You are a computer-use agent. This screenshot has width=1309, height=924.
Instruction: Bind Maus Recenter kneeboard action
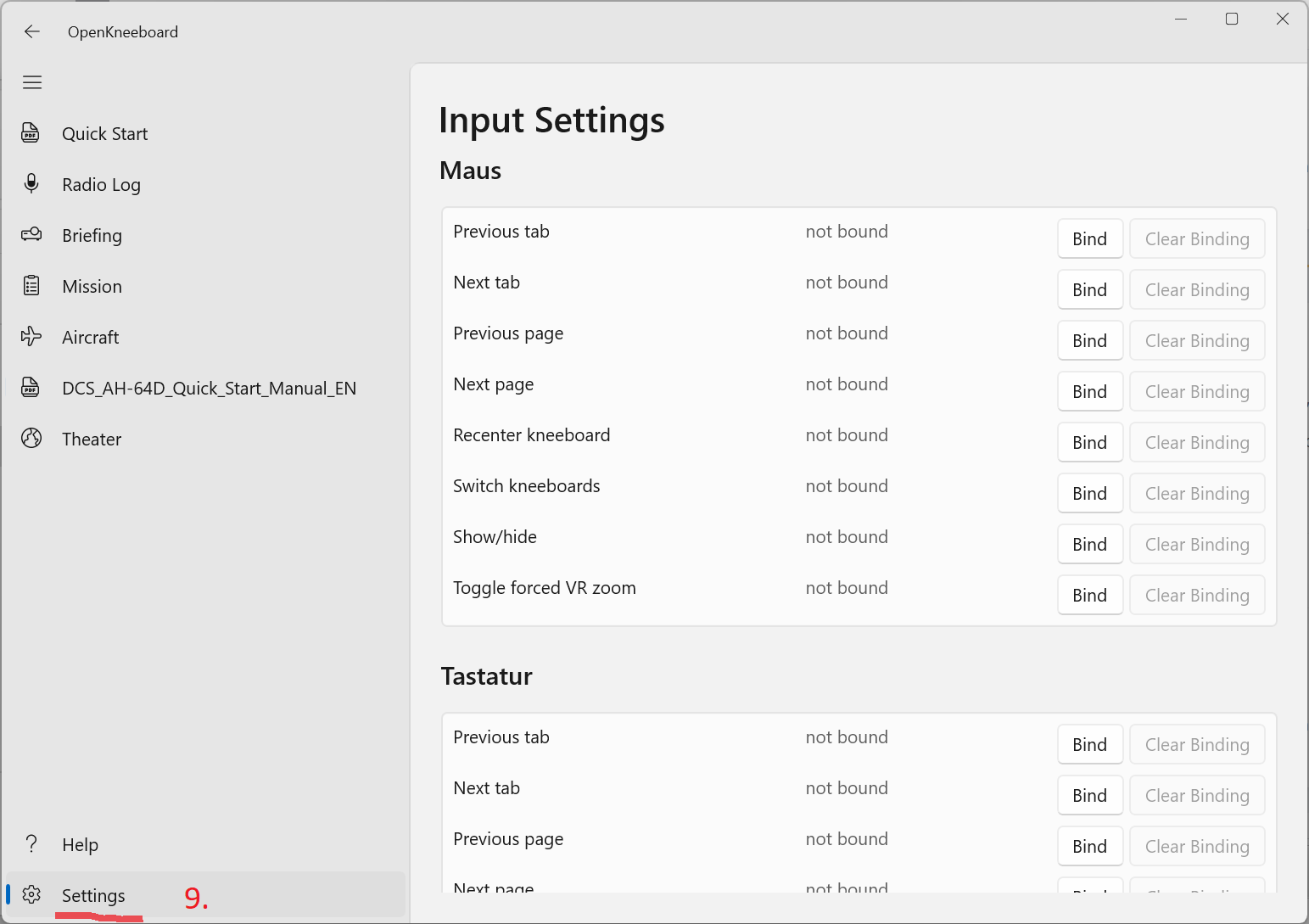tap(1090, 442)
